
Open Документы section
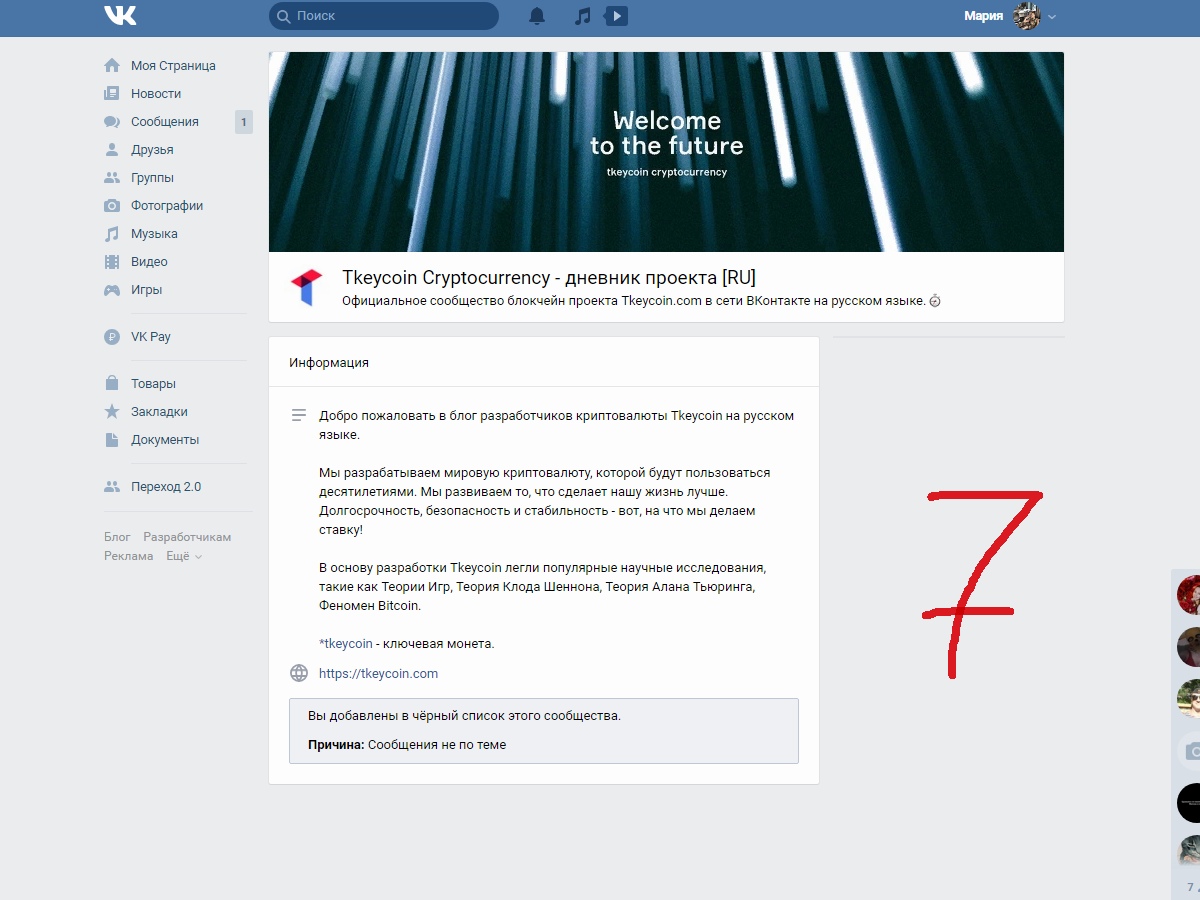(x=165, y=439)
